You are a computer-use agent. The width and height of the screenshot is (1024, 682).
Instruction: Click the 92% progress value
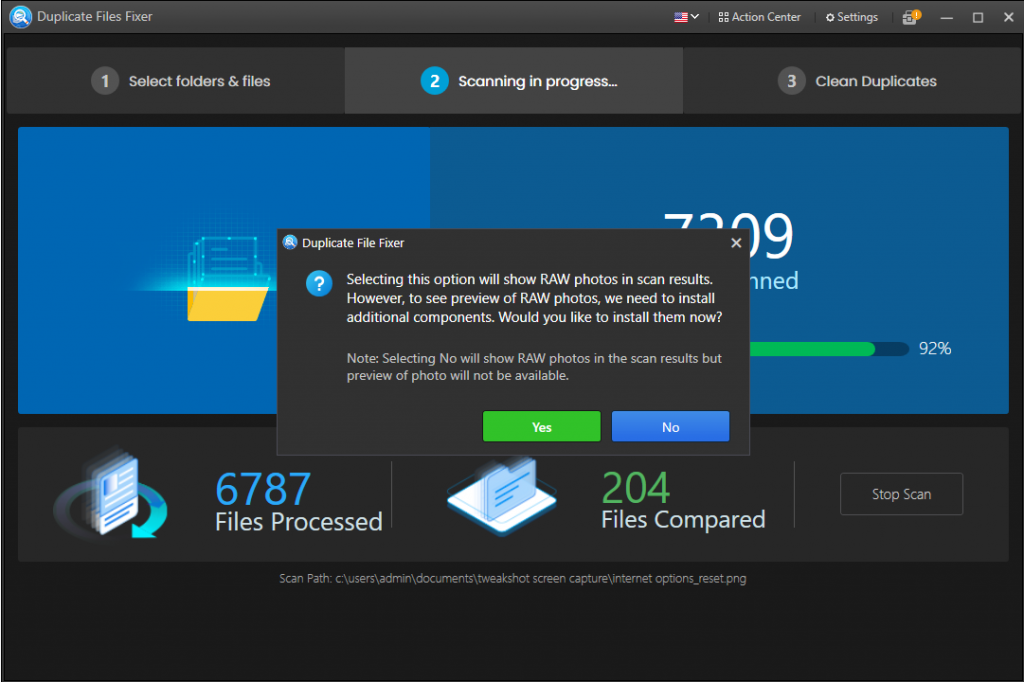tap(935, 349)
